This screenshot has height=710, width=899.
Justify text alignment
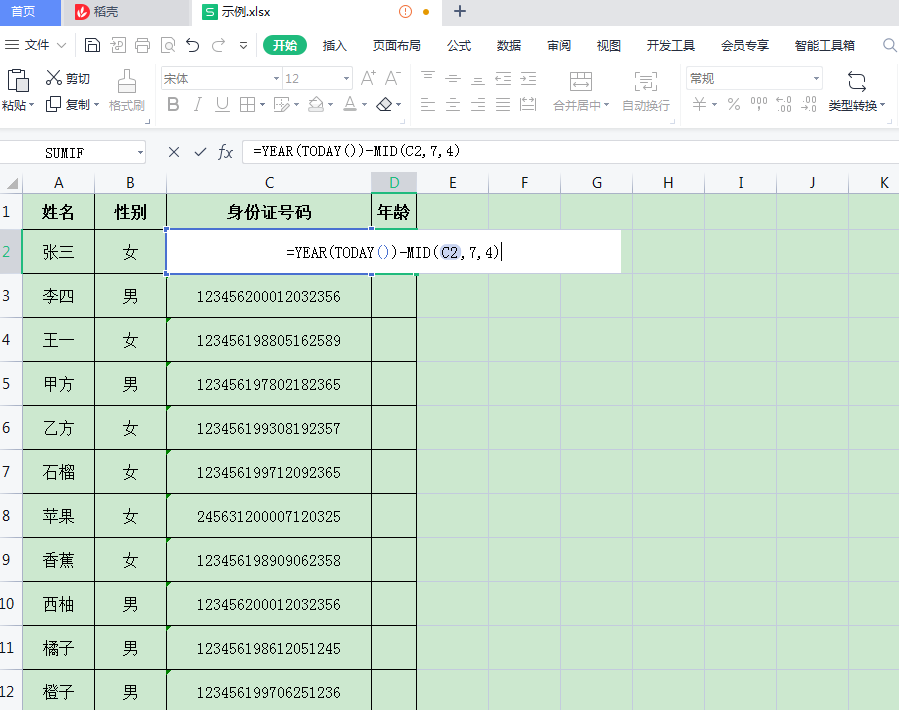(x=503, y=104)
